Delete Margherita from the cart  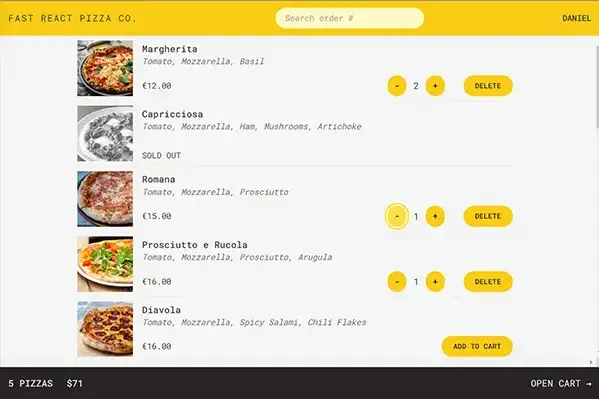click(x=488, y=86)
